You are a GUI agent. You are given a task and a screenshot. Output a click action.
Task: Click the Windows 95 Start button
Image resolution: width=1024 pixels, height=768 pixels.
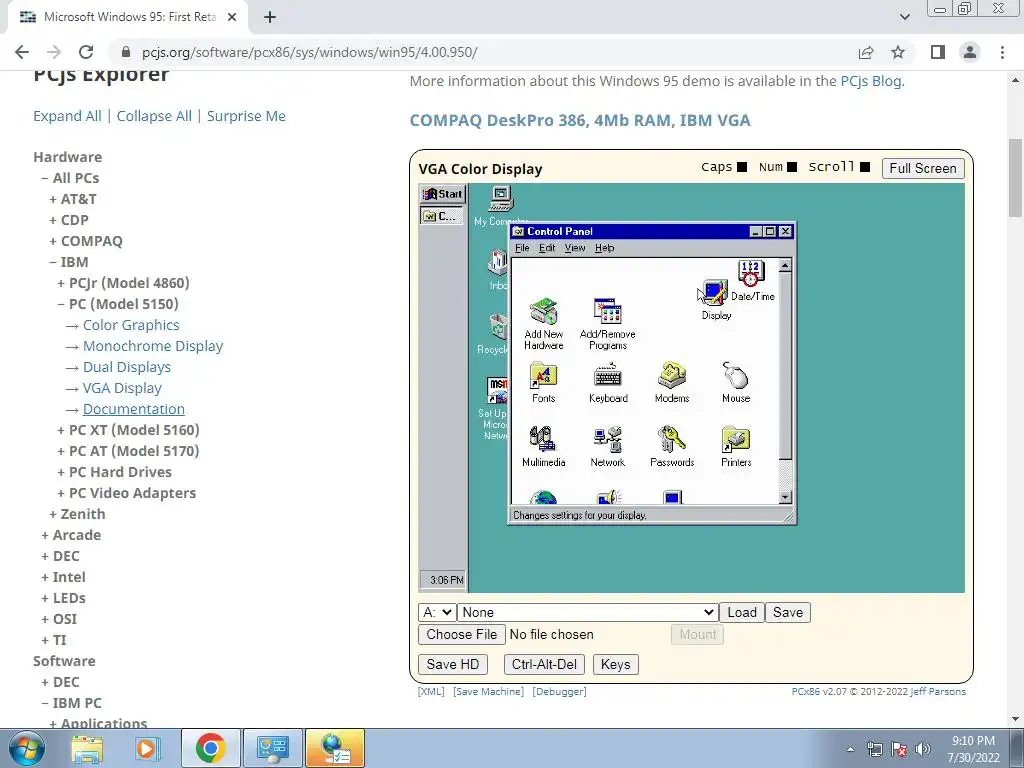[442, 194]
